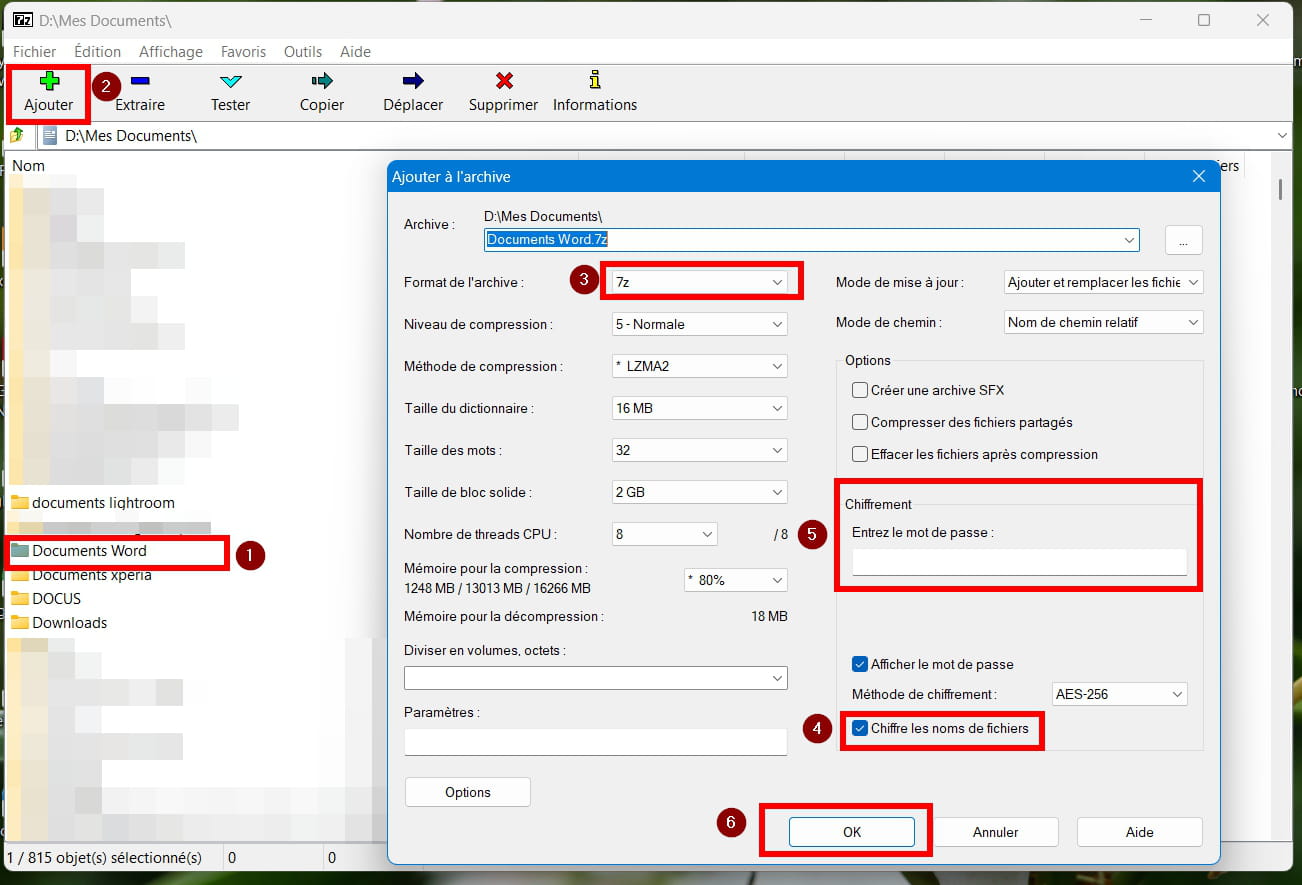The width and height of the screenshot is (1302, 885).
Task: Toggle Chiffre les noms de fichiers
Action: click(x=860, y=728)
